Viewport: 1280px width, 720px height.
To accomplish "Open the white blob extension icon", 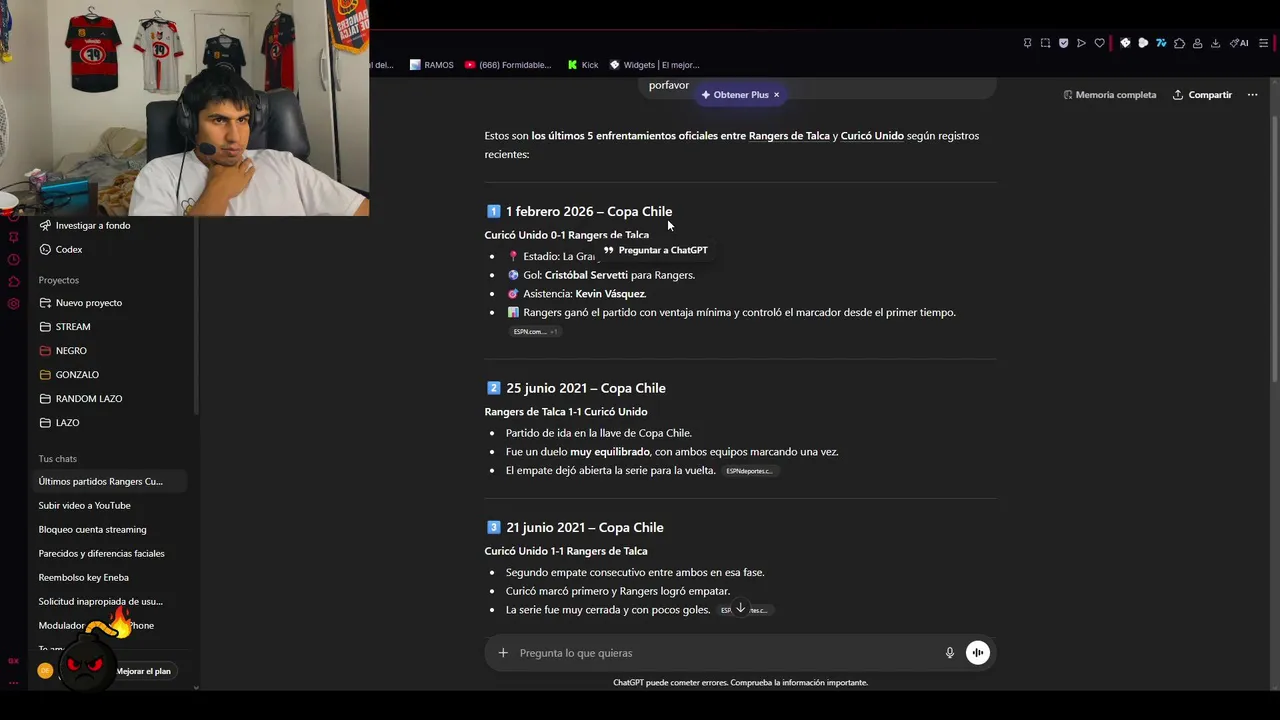I will point(1143,43).
